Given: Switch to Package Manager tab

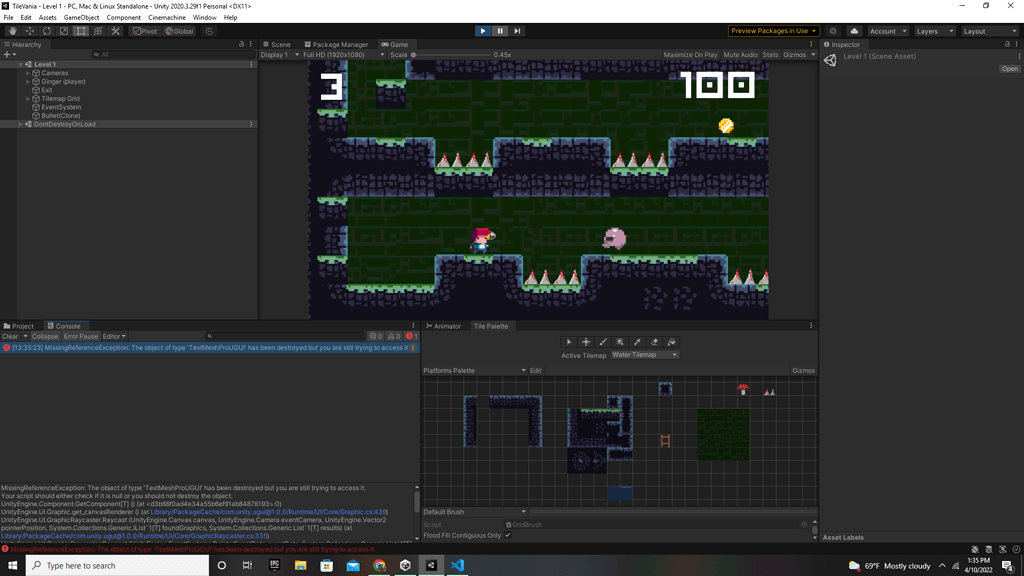Looking at the screenshot, I should [x=336, y=44].
